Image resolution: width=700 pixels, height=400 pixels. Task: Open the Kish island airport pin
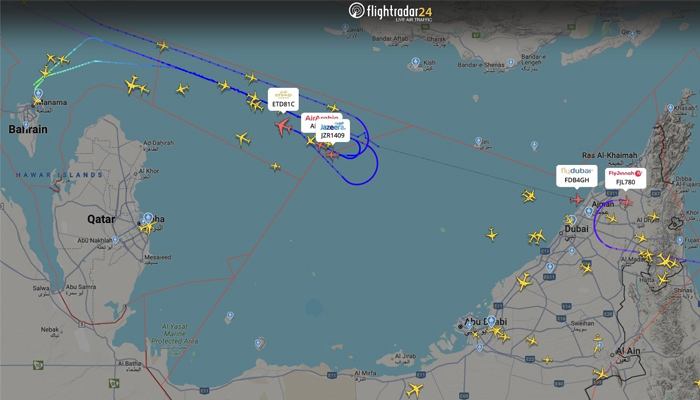(x=416, y=62)
